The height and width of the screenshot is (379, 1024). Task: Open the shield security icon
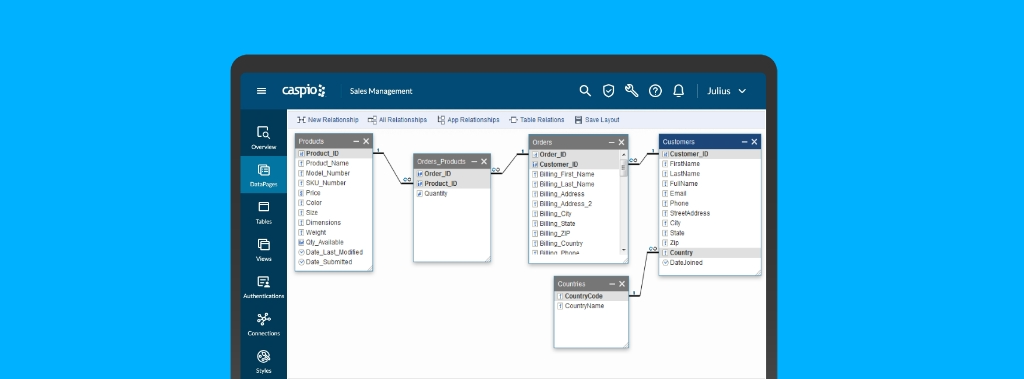608,91
